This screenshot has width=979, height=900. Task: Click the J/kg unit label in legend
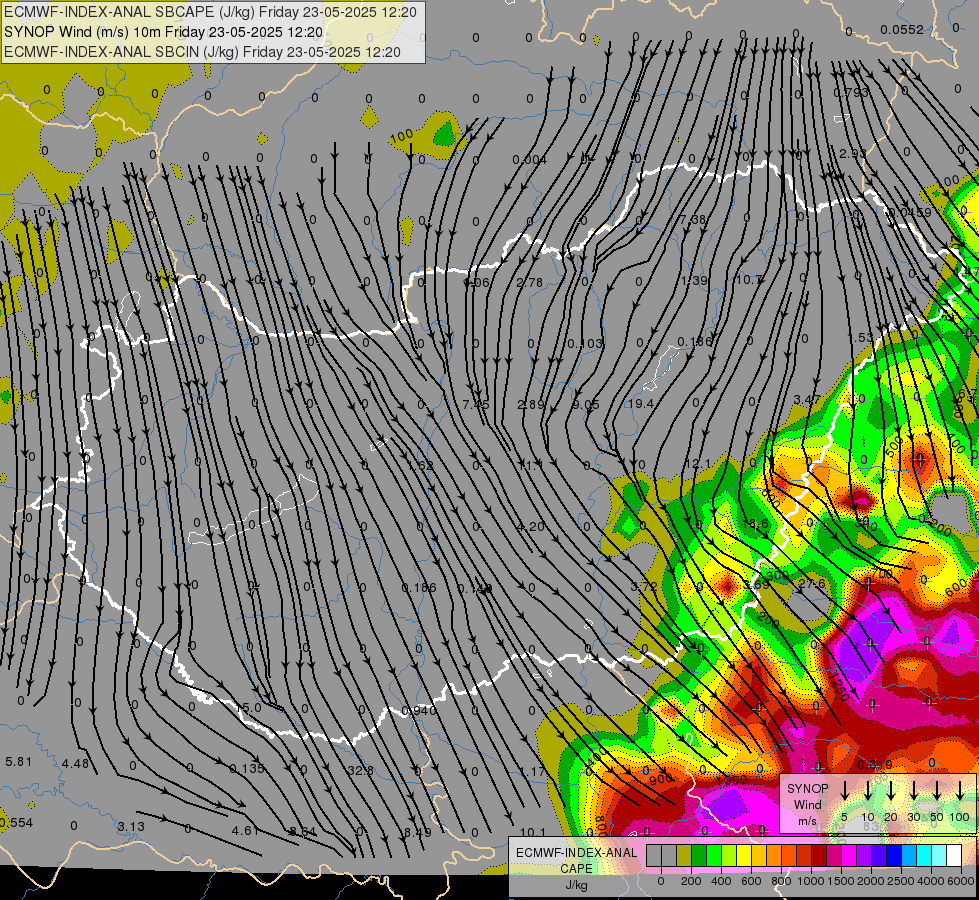[576, 885]
